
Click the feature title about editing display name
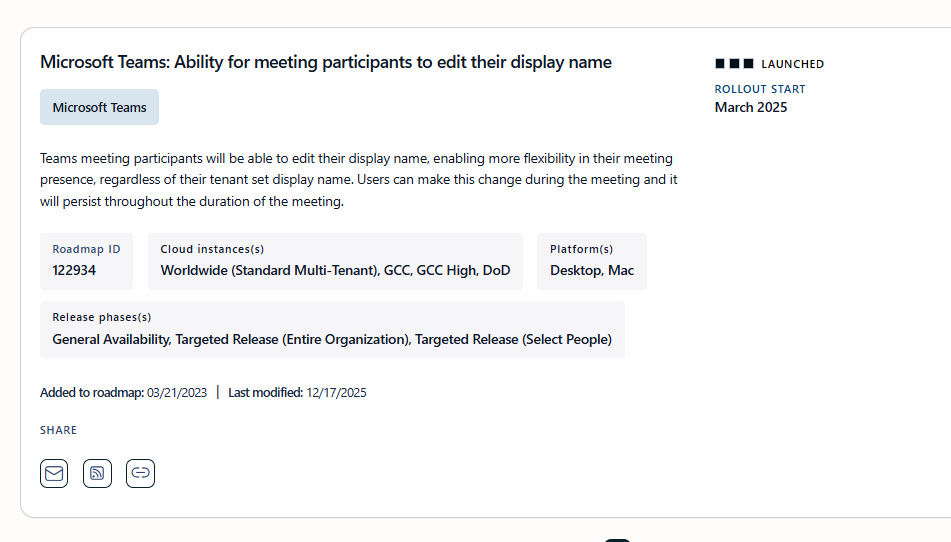pyautogui.click(x=325, y=62)
